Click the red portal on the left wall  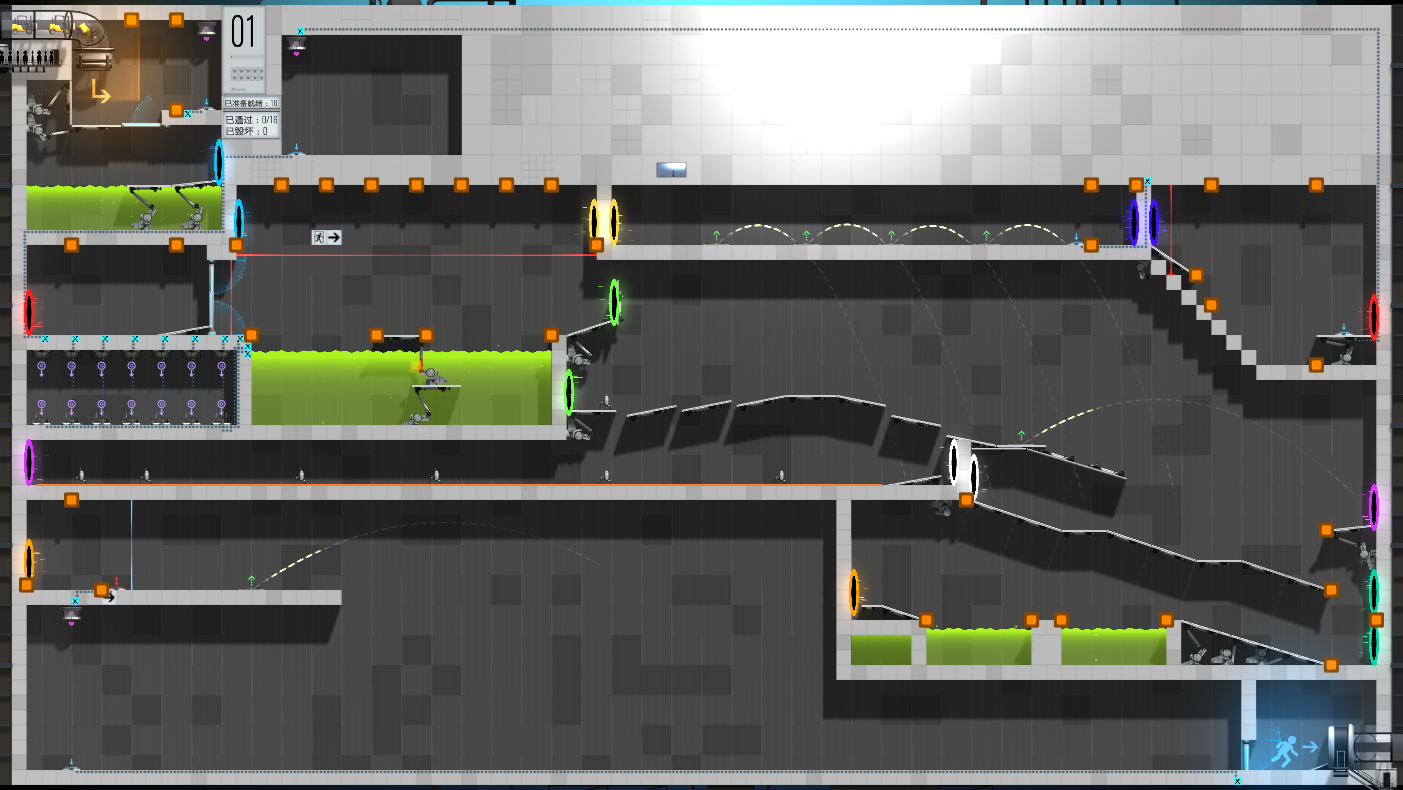(29, 312)
